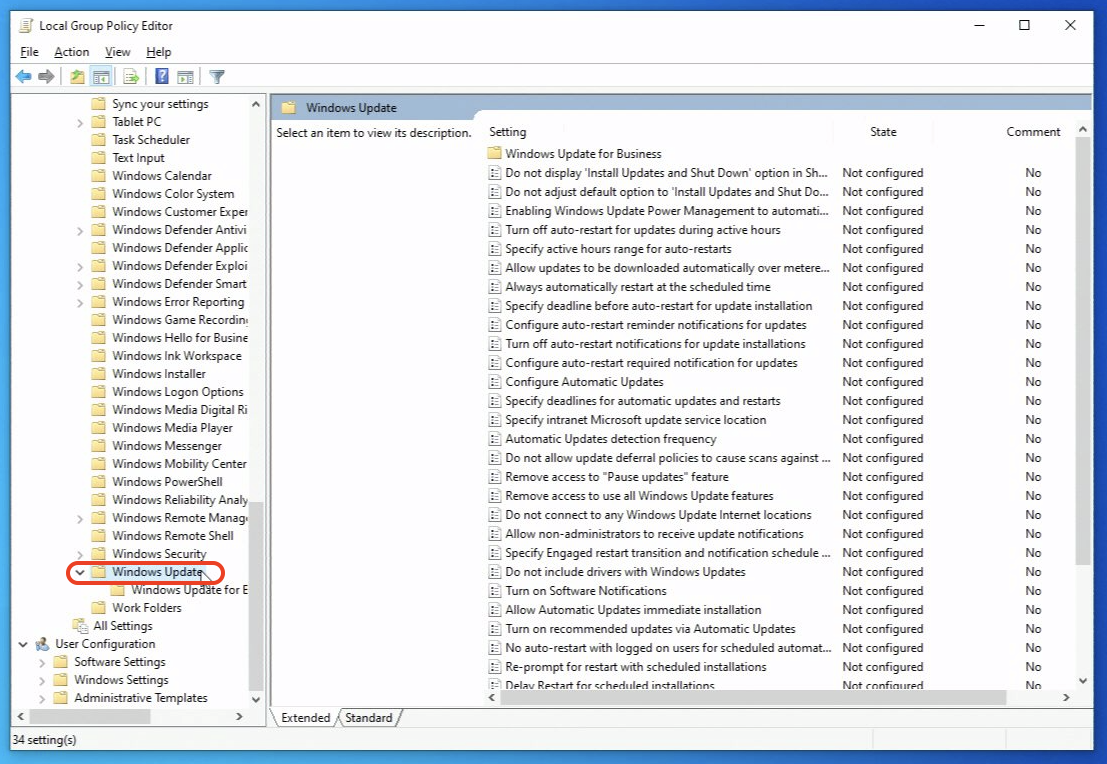Click the policy icon beside Specify active hours range
Viewport: 1107px width, 764px height.
[x=495, y=249]
